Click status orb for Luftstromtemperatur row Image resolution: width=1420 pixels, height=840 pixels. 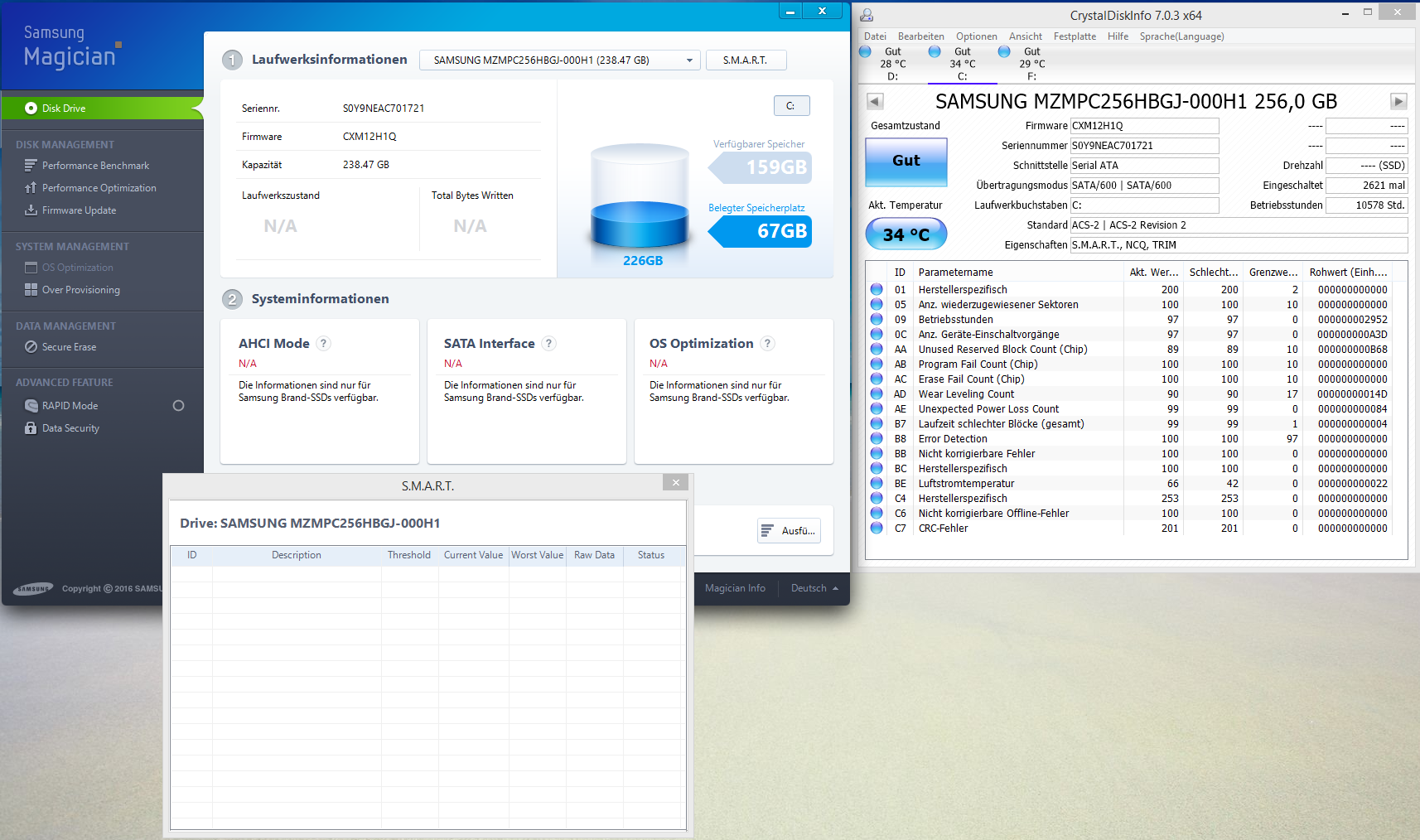(877, 484)
